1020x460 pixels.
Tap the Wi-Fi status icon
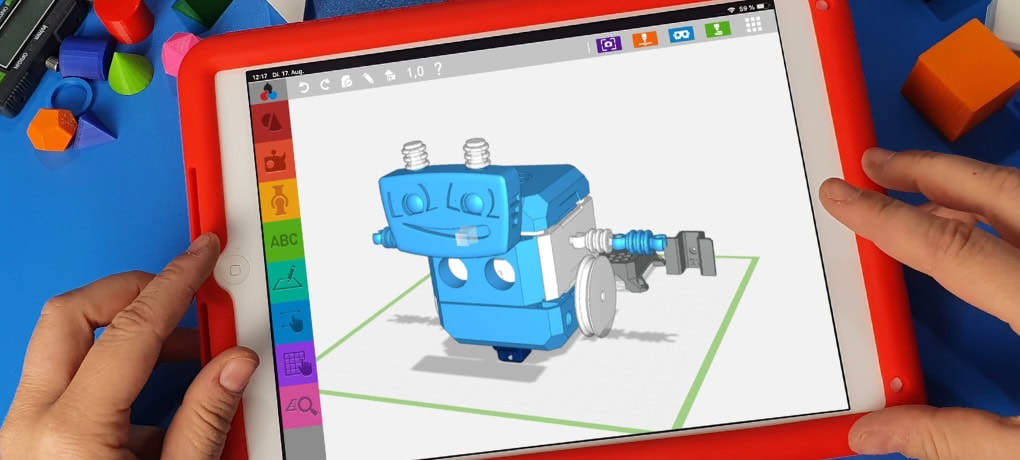[731, 9]
